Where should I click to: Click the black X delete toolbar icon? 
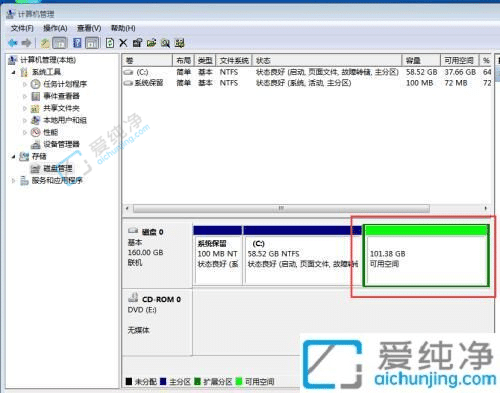[123, 43]
